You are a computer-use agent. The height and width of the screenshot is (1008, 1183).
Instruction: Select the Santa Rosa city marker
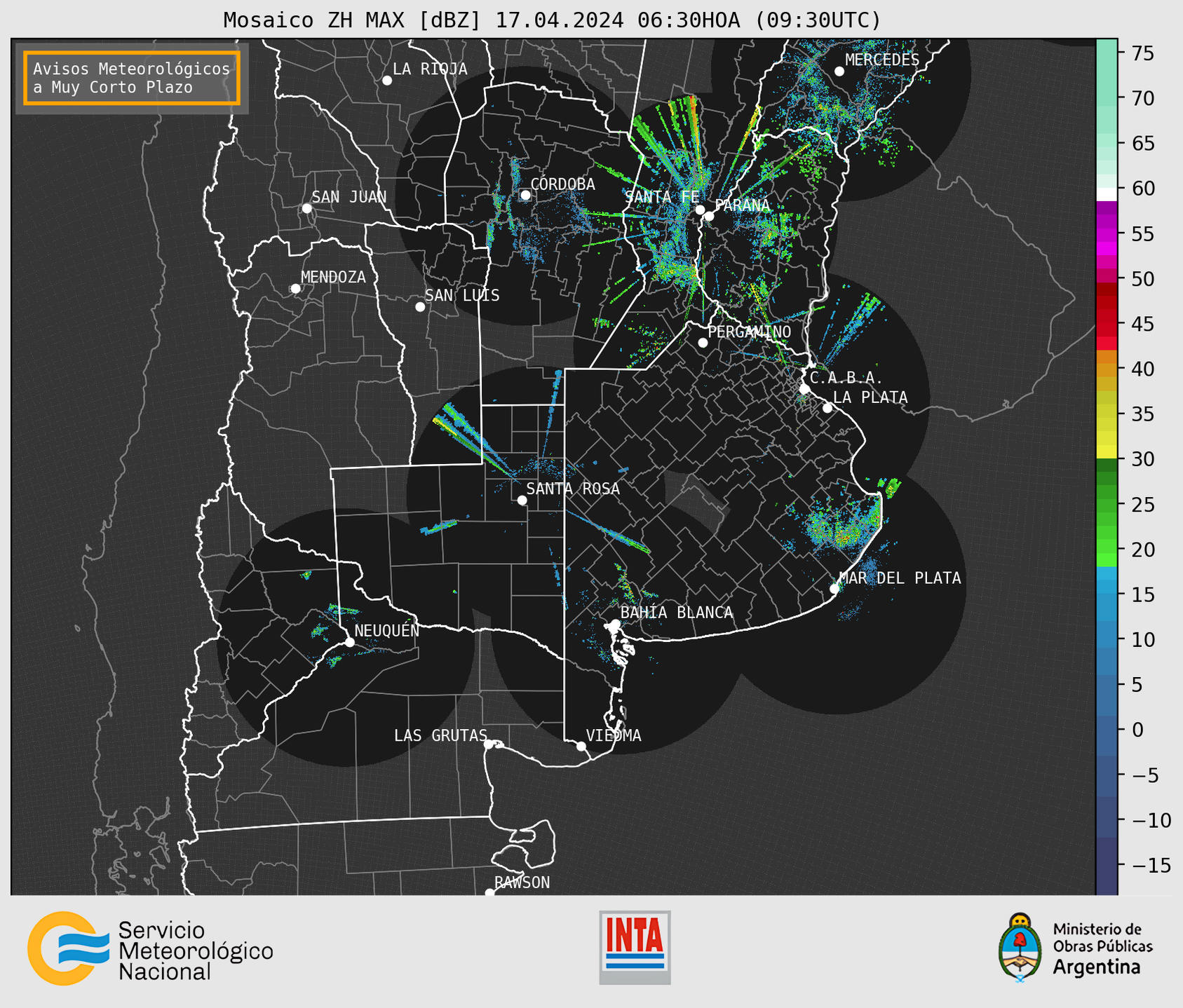coord(522,500)
